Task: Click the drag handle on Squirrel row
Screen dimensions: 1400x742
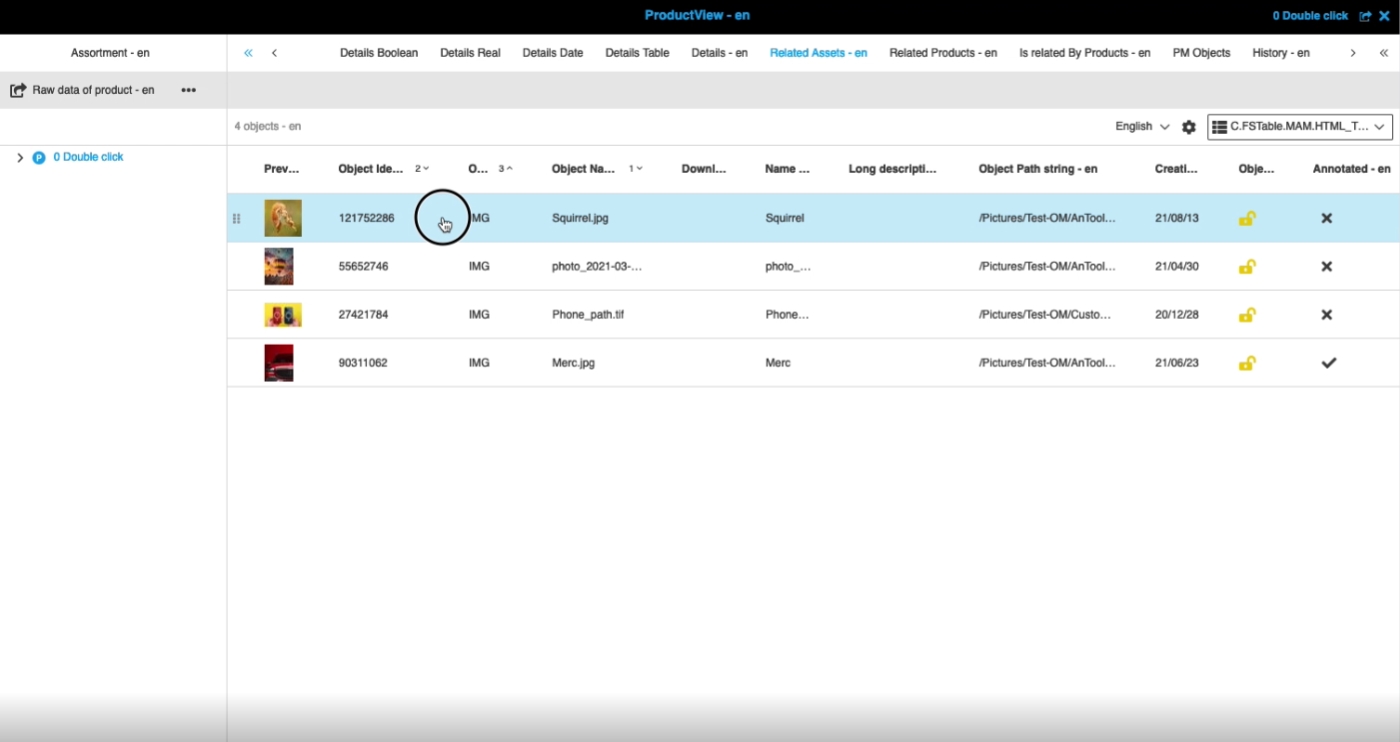Action: [x=237, y=218]
